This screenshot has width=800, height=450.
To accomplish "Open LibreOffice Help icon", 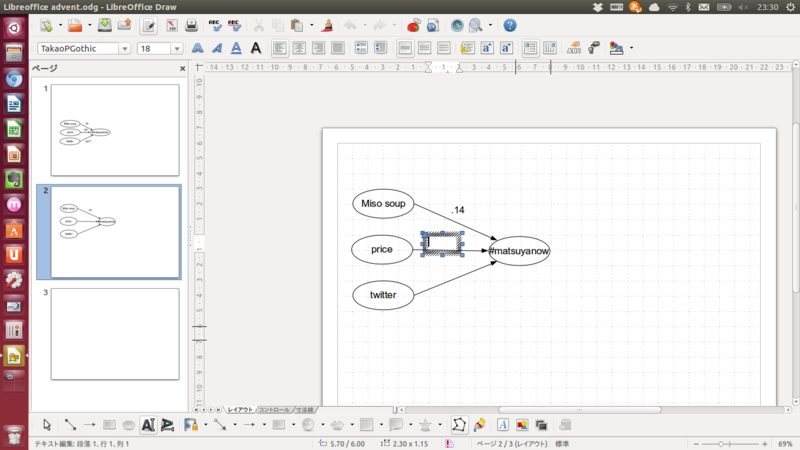I will pos(510,25).
